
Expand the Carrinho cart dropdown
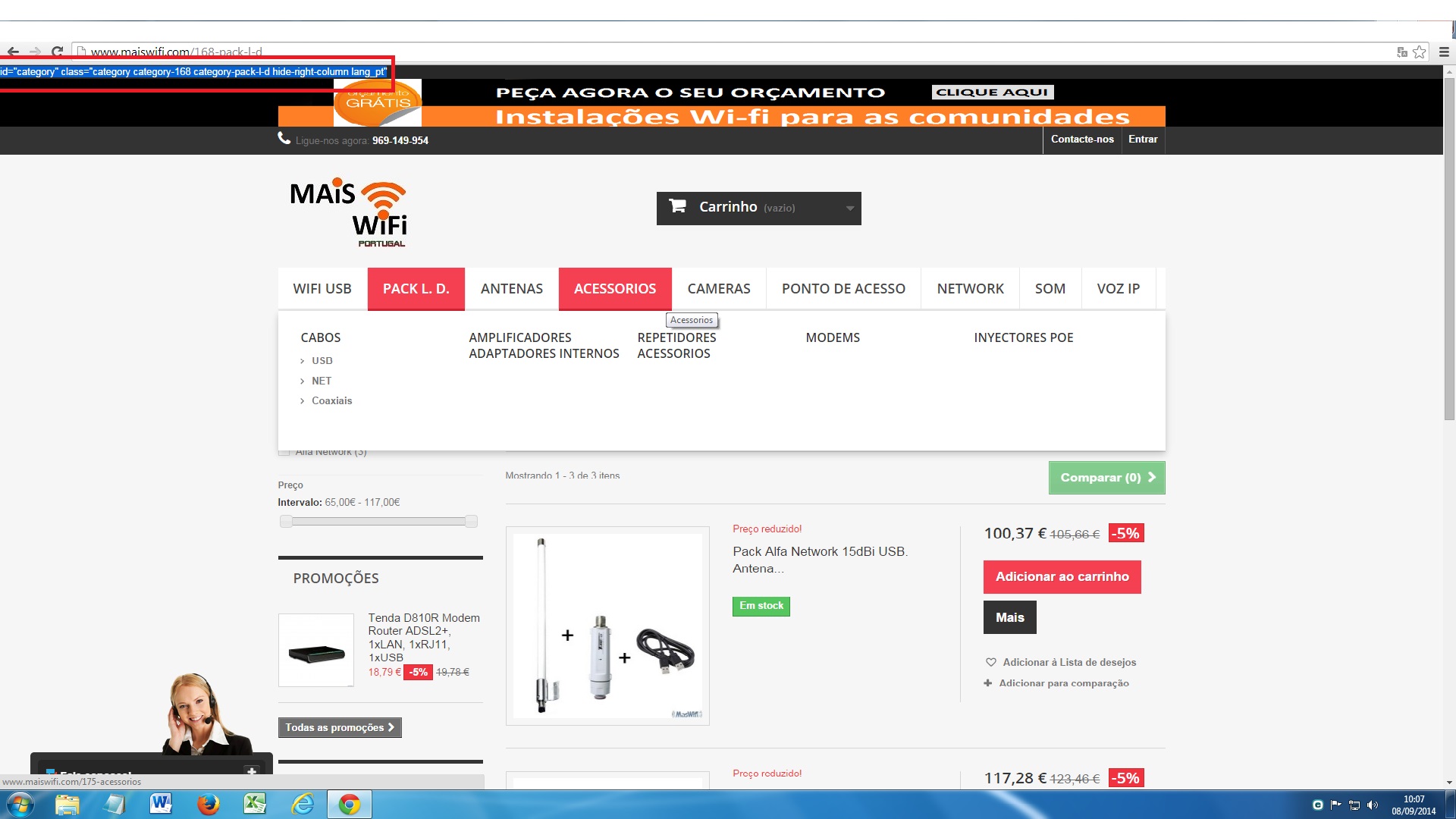point(849,208)
